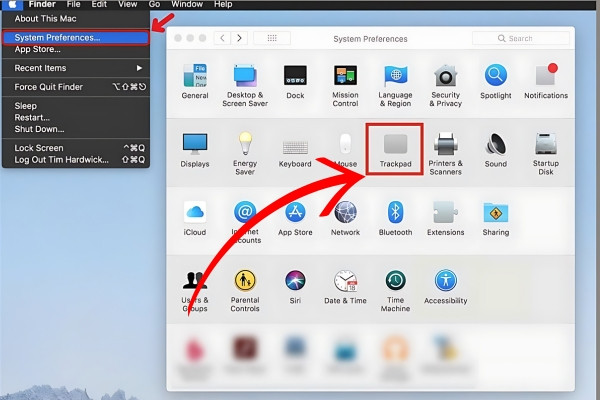600x400 pixels.
Task: Open the Window menu
Action: [186, 4]
